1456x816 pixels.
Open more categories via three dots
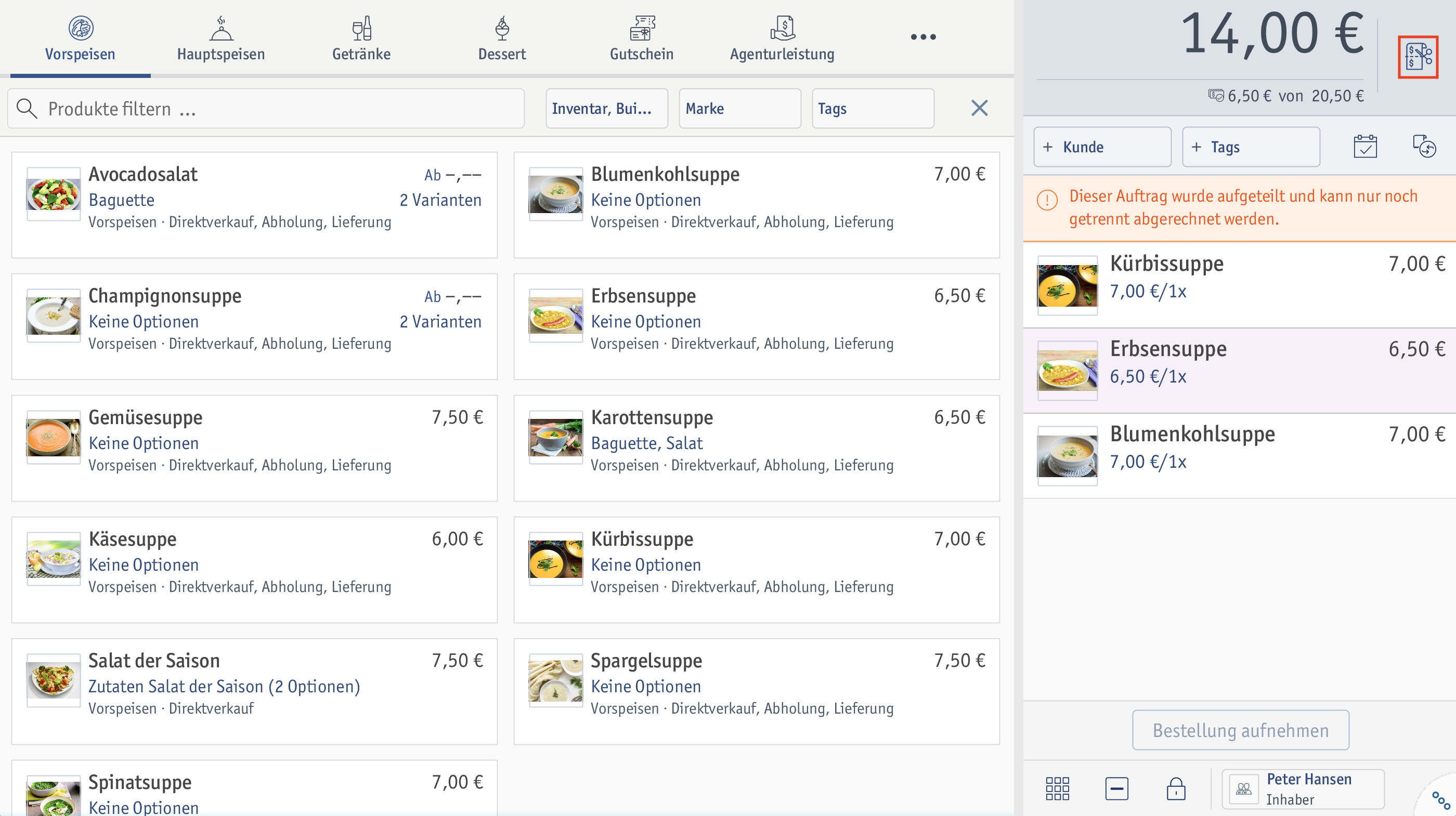pyautogui.click(x=923, y=37)
